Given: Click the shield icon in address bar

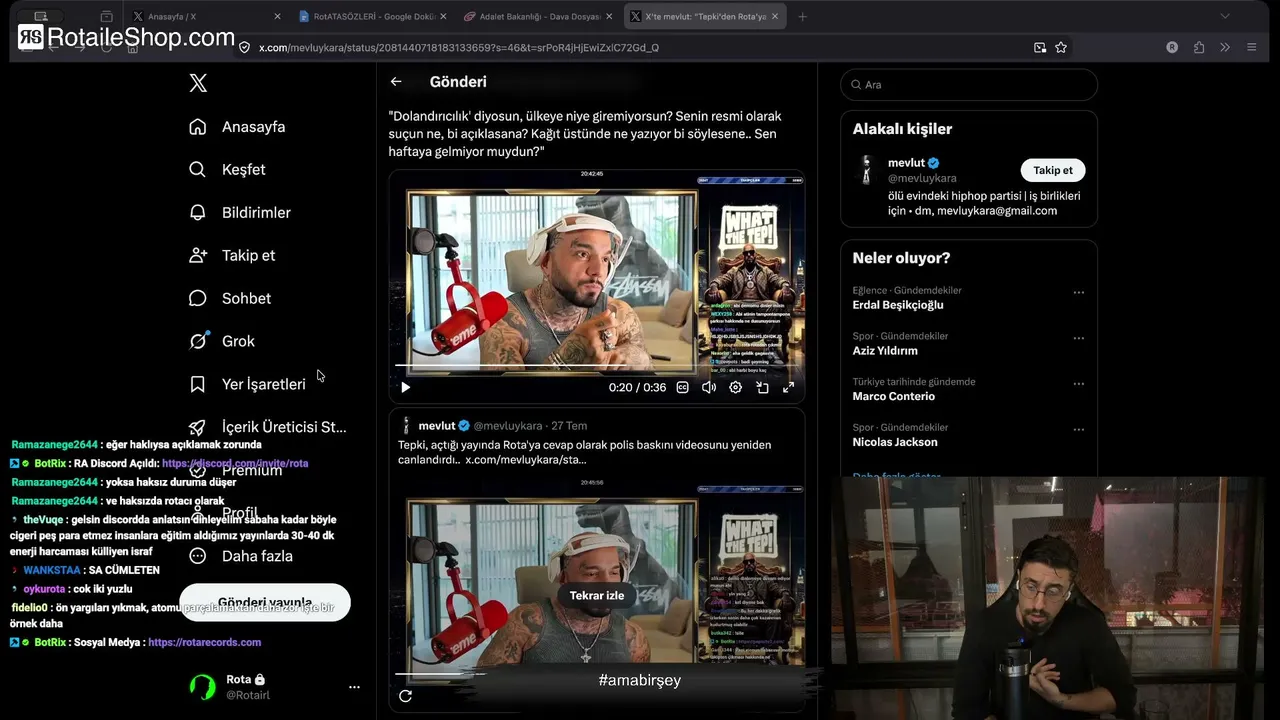Looking at the screenshot, I should 244,47.
